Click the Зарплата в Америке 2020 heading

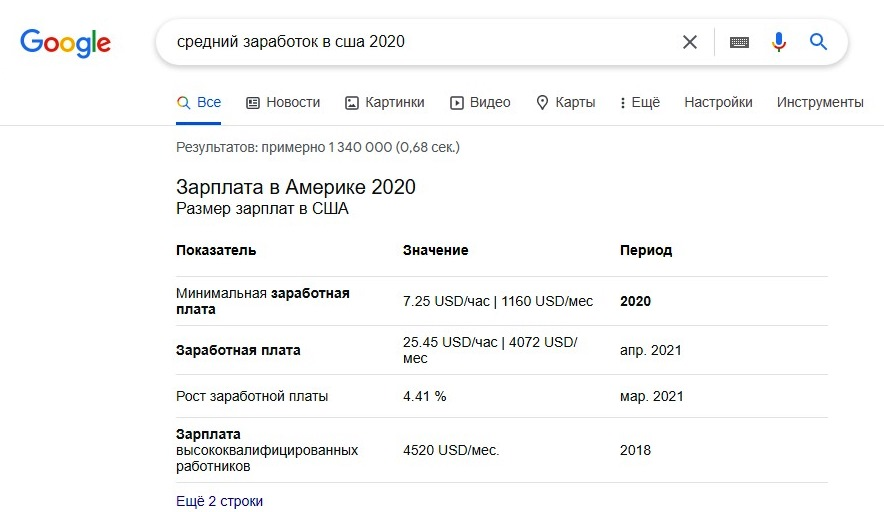pos(295,187)
